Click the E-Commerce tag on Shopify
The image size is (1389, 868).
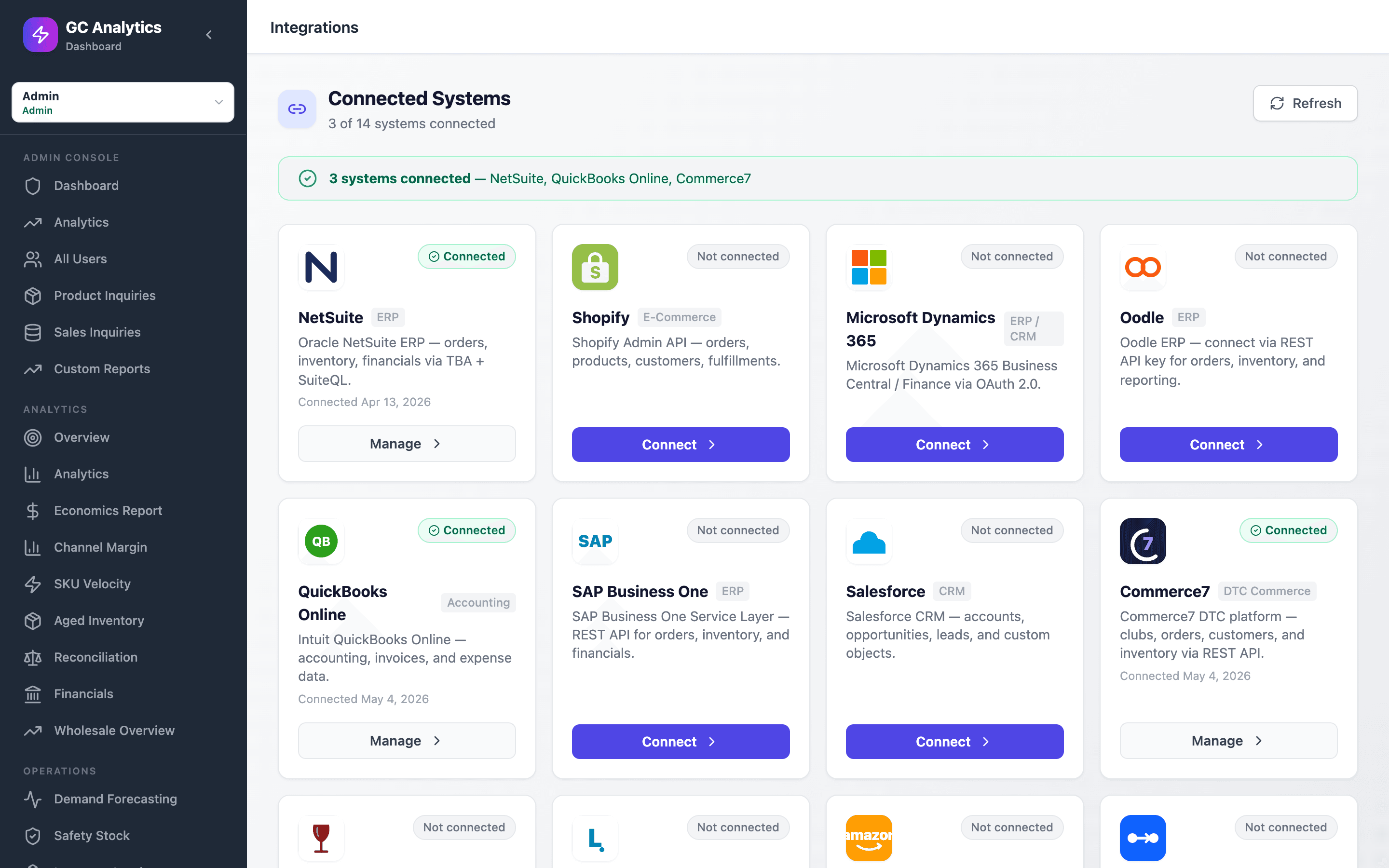679,317
